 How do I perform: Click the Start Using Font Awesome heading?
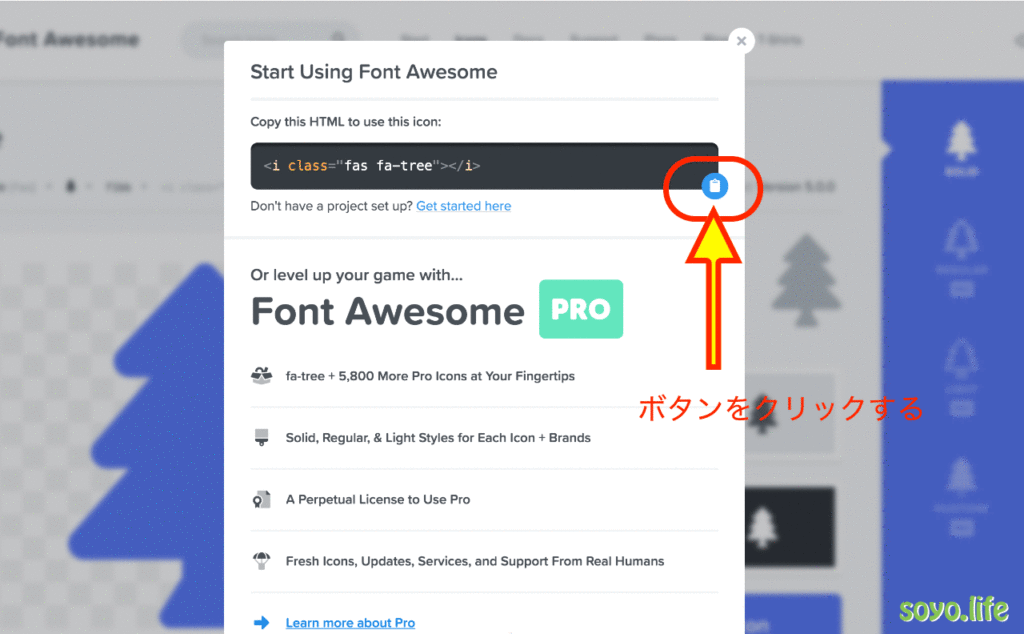pyautogui.click(x=374, y=72)
